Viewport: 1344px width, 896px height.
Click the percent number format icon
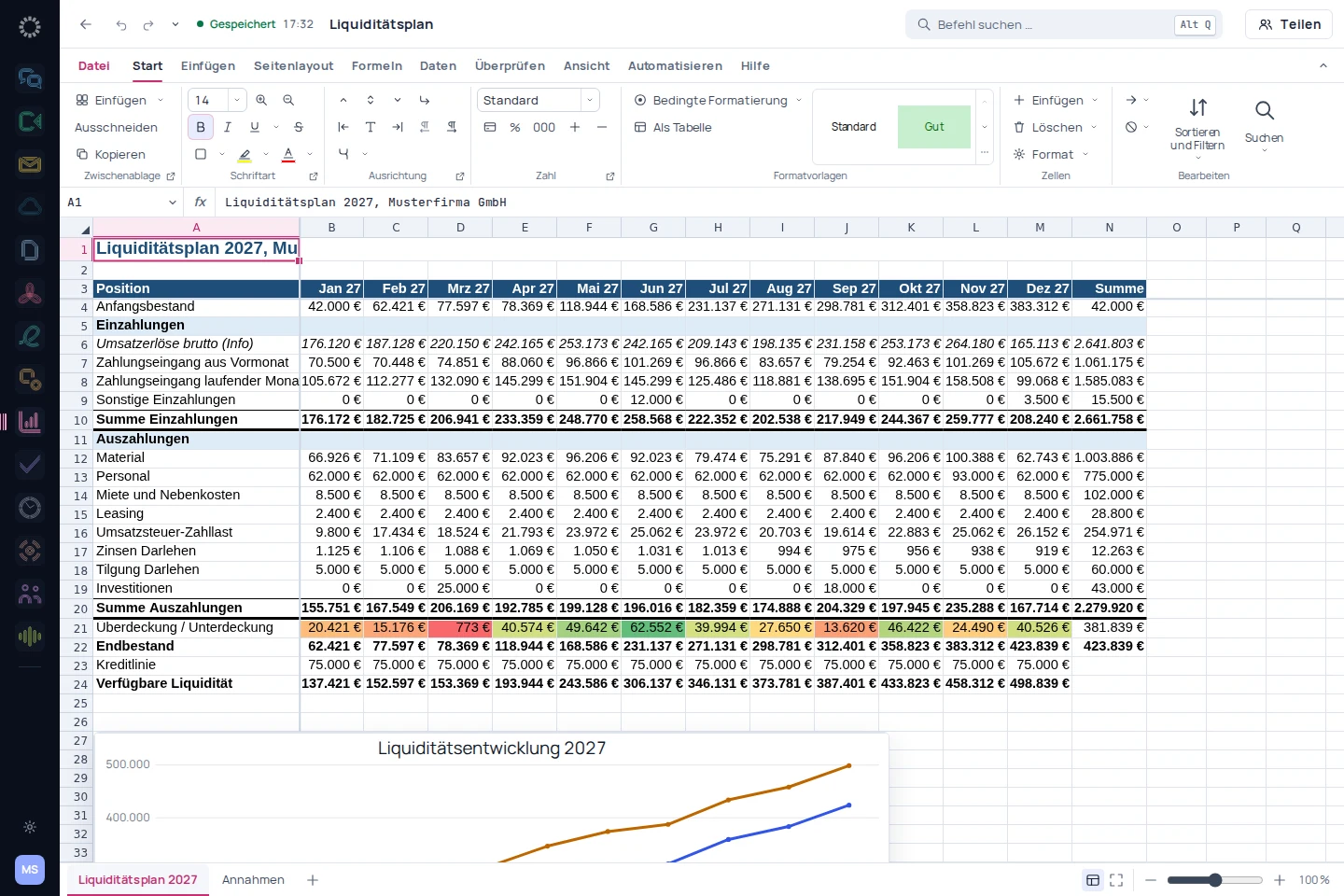[x=515, y=127]
